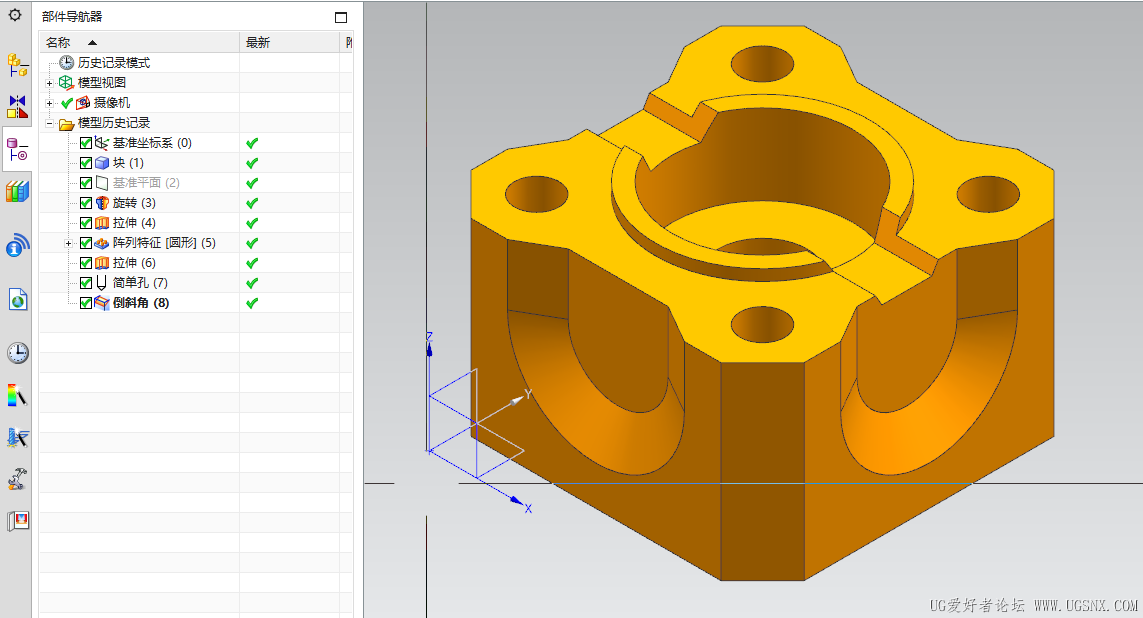
Task: Open the resource bar settings gear
Action: pyautogui.click(x=15, y=15)
